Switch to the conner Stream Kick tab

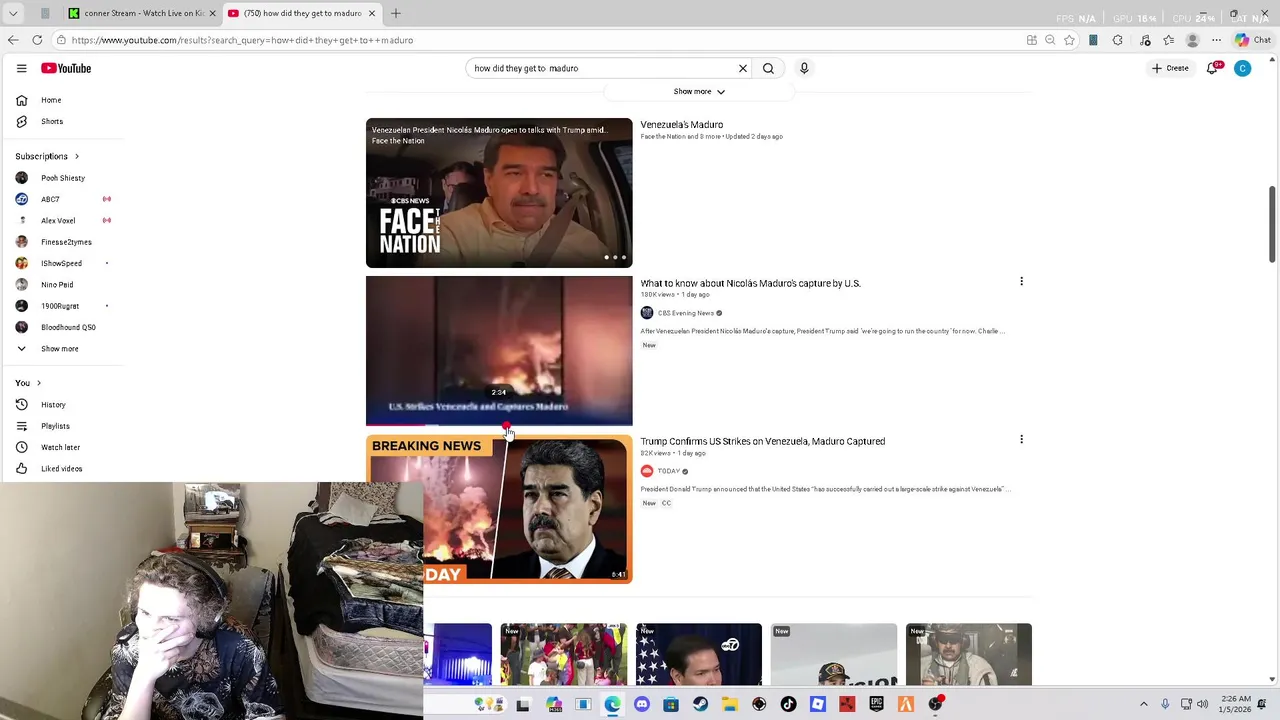point(143,13)
